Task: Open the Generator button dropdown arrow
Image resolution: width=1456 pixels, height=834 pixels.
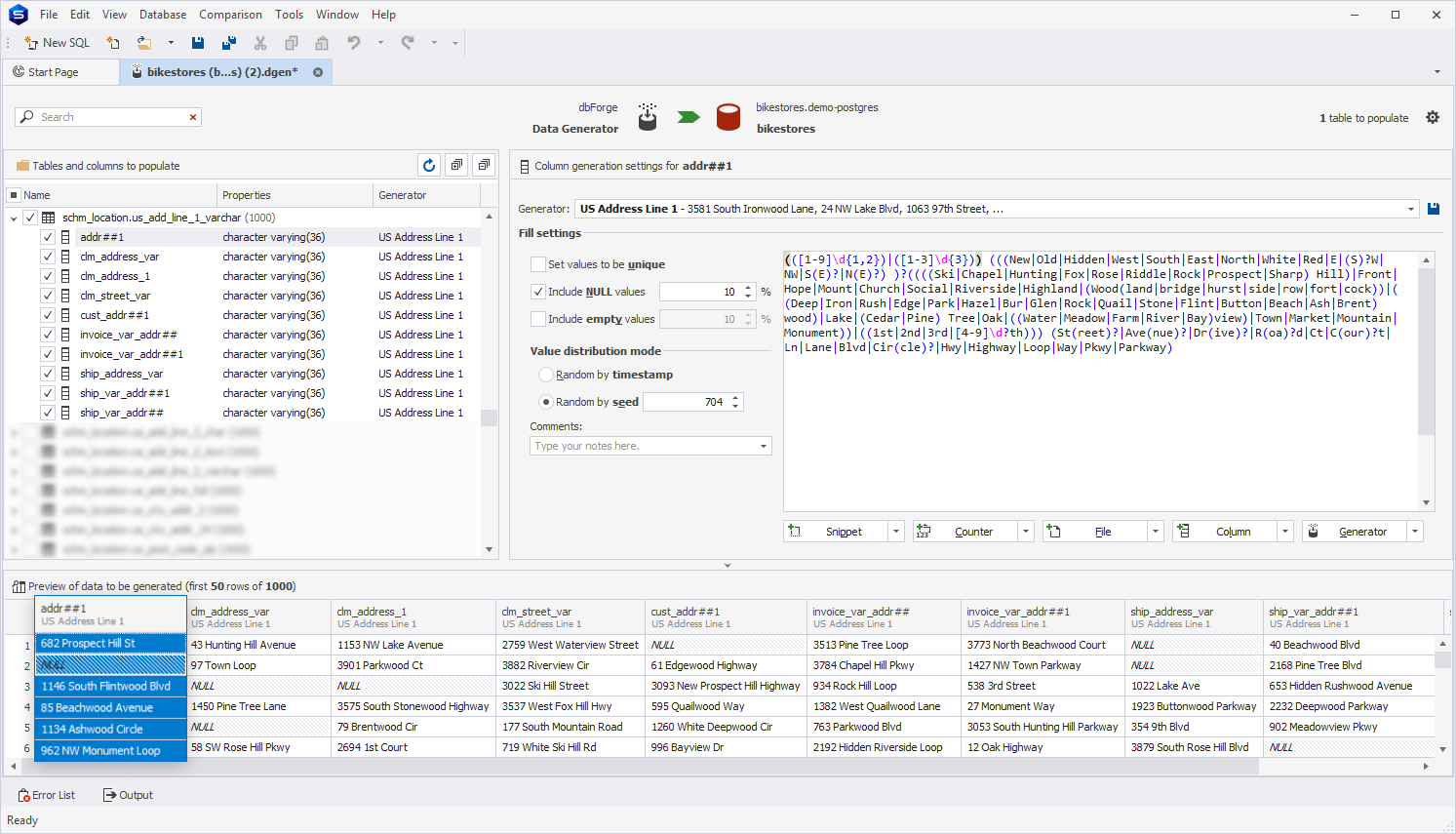Action: tap(1415, 532)
